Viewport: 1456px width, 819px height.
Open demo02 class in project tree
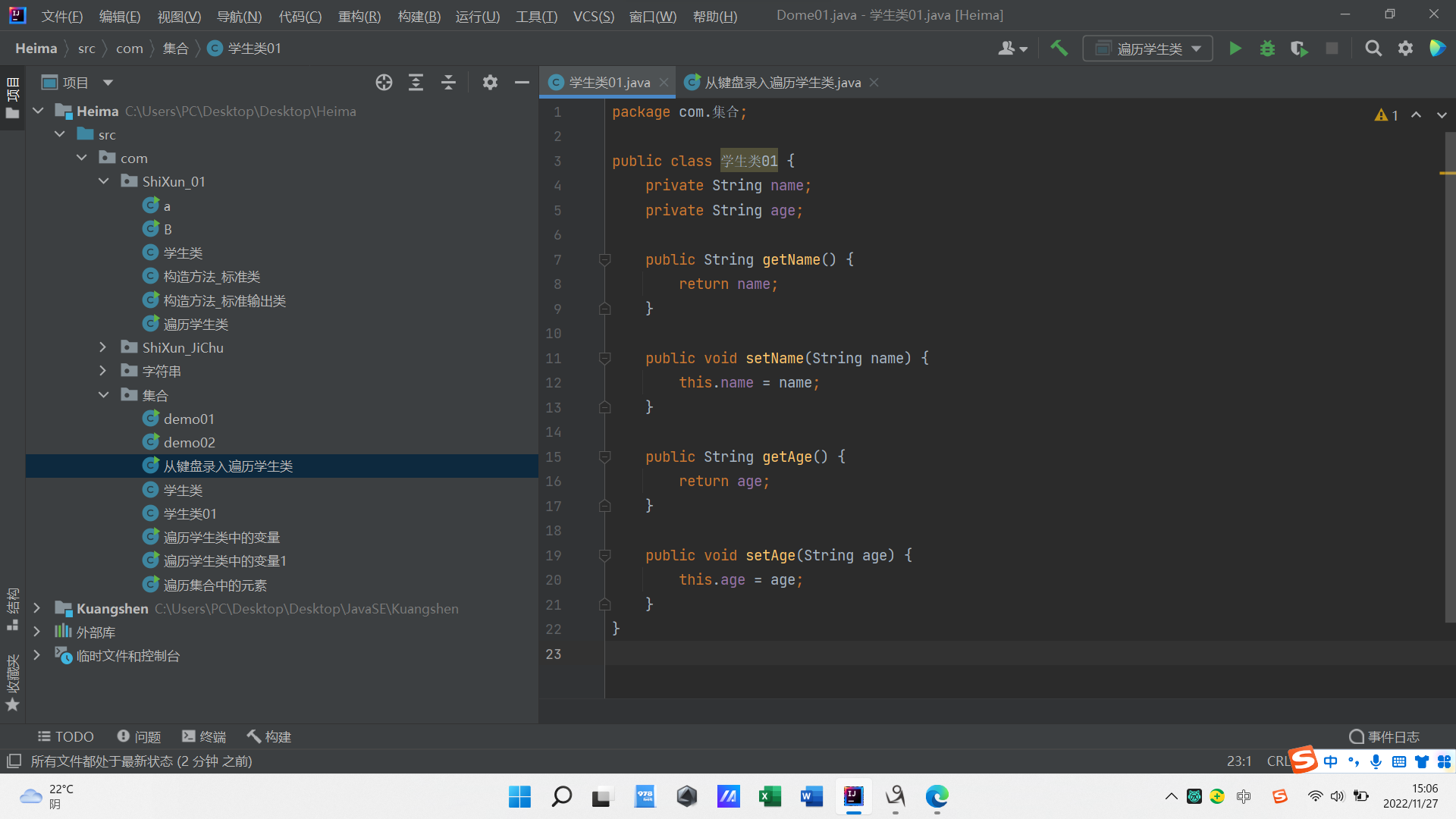tap(189, 442)
